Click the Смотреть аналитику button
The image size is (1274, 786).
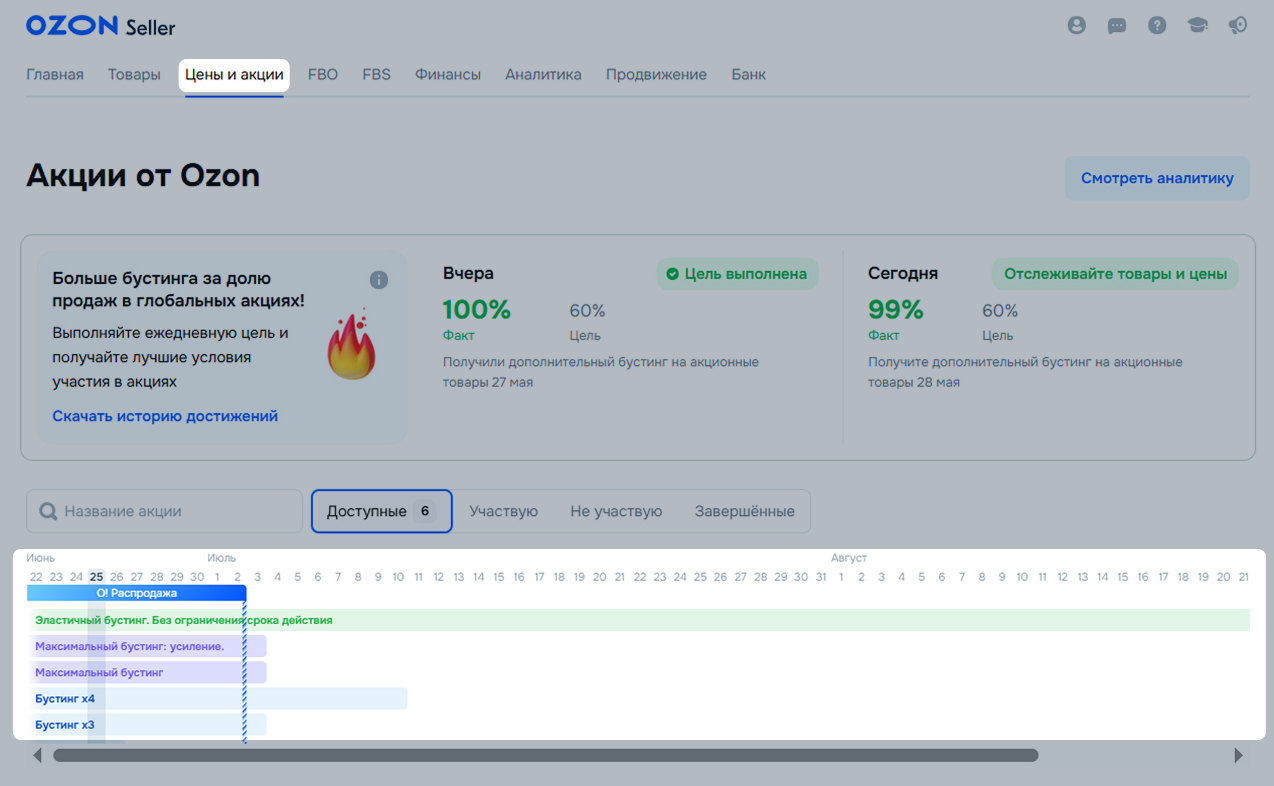(1157, 179)
